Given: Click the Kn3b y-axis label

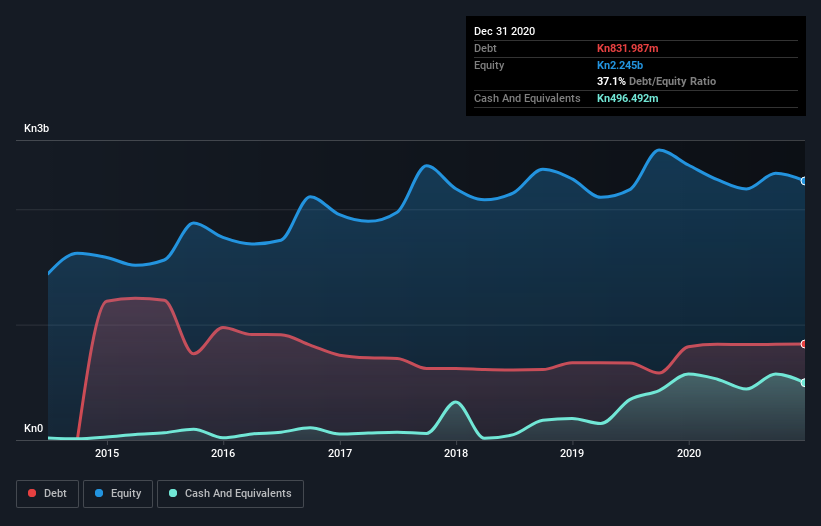Looking at the screenshot, I should pos(37,128).
